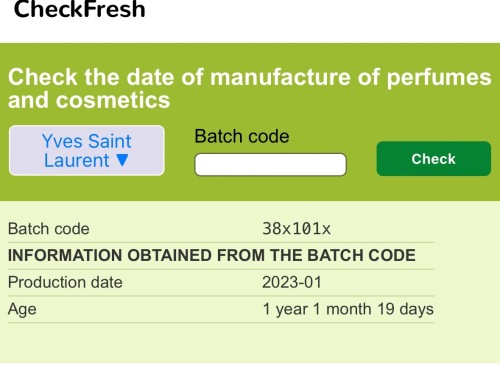This screenshot has height=384, width=500.
Task: Click the Batch code row label in results
Action: [x=49, y=229]
